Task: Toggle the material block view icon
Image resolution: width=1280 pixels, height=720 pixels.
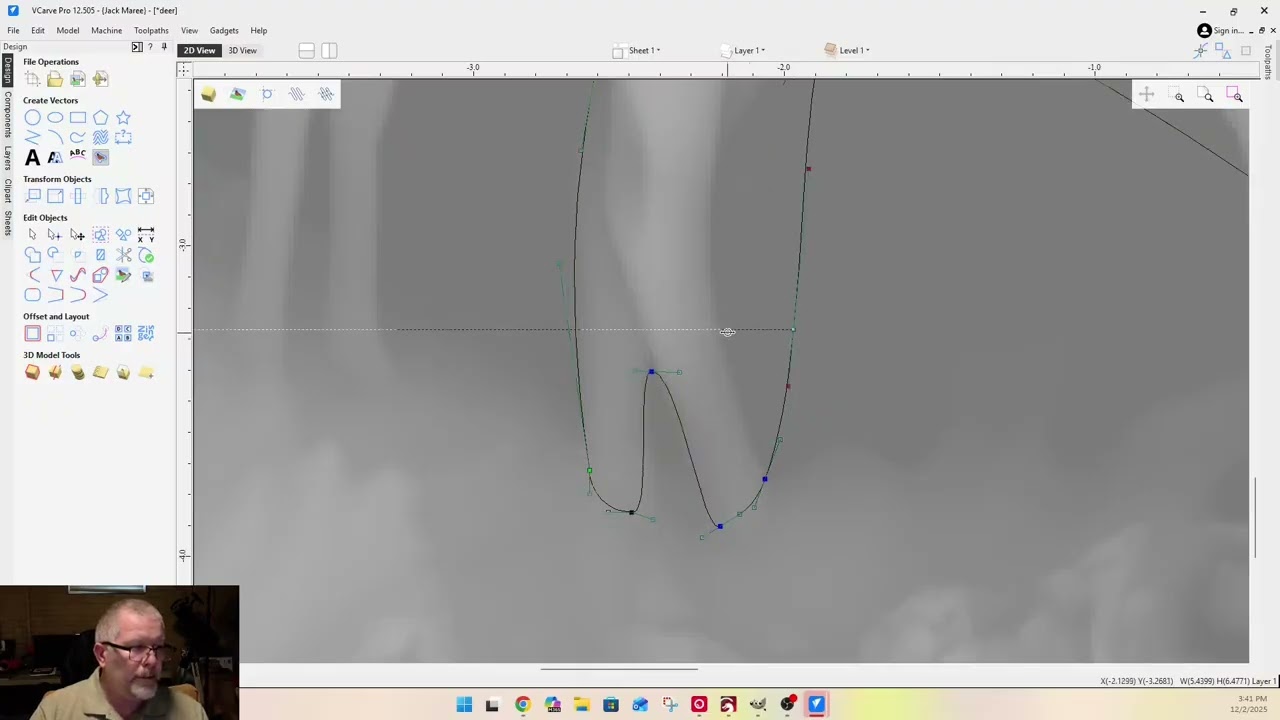Action: click(208, 94)
